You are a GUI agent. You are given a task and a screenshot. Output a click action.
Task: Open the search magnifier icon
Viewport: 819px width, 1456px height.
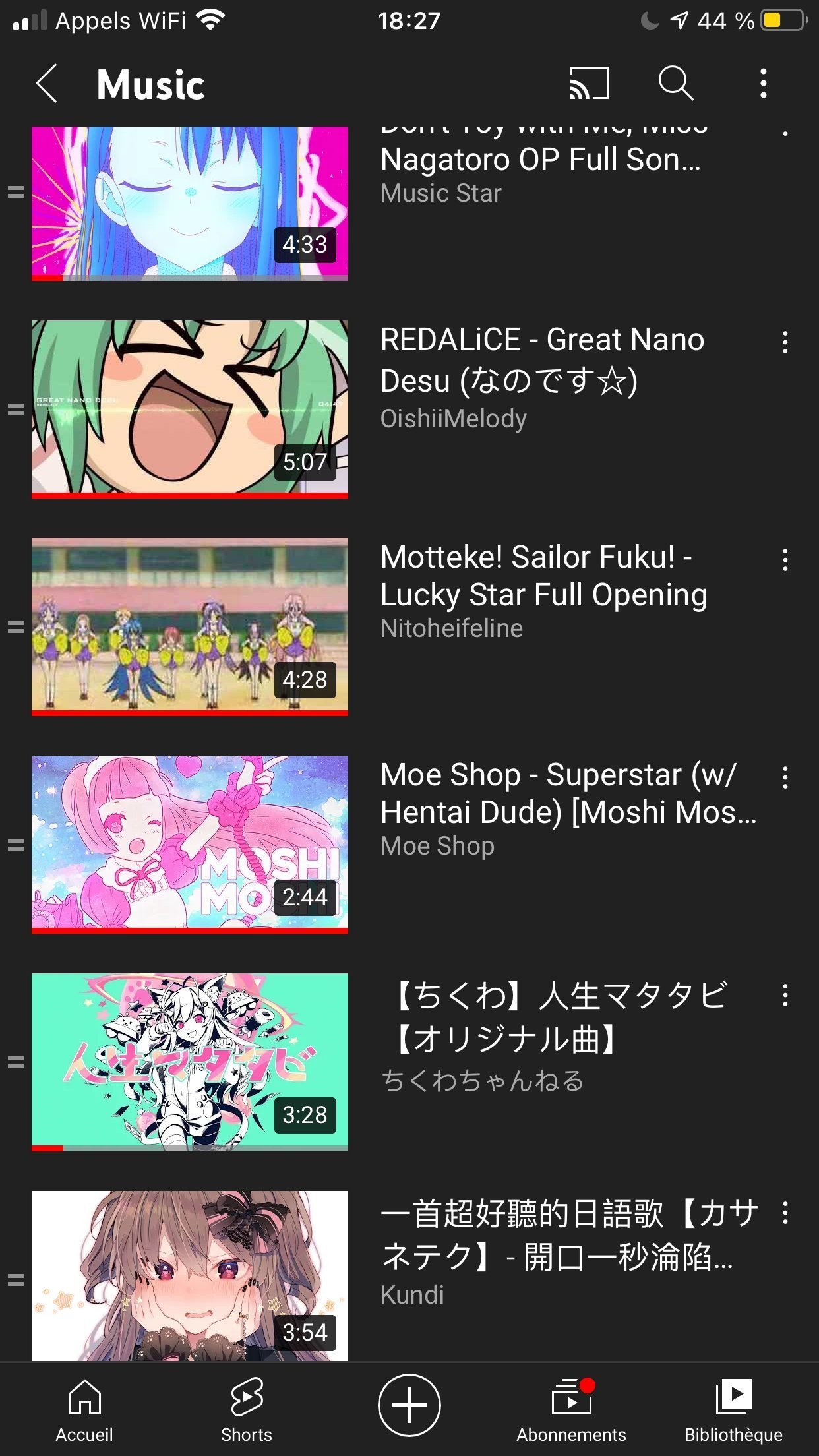[x=676, y=83]
